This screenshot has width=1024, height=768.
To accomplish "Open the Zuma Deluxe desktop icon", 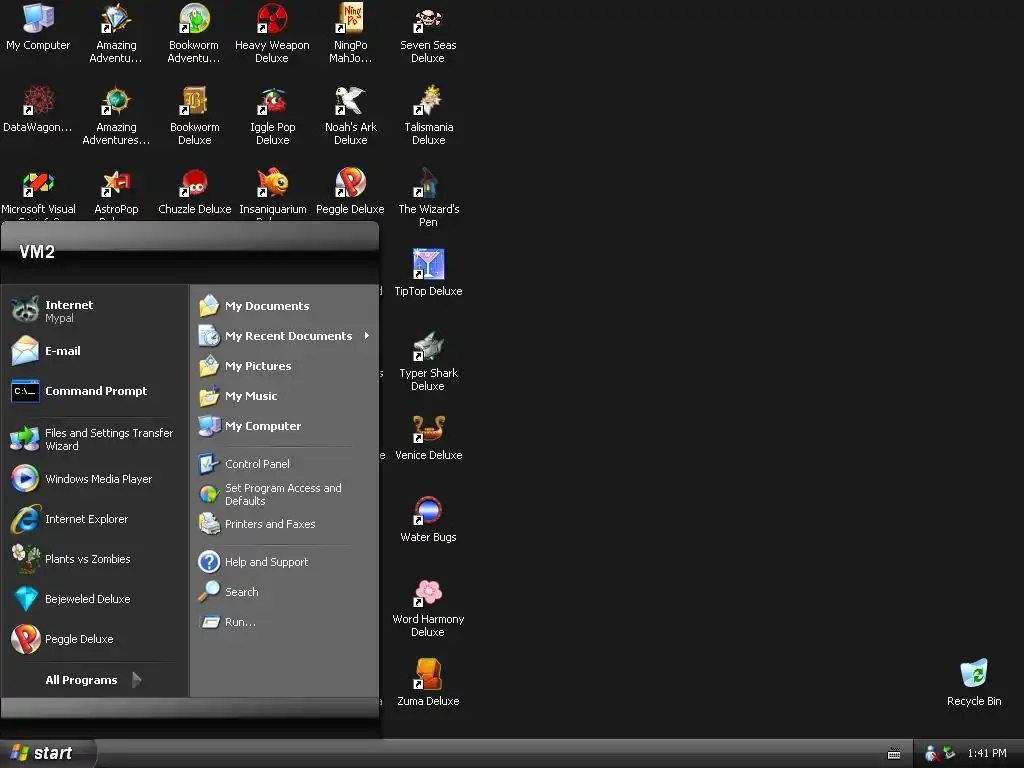I will click(428, 683).
